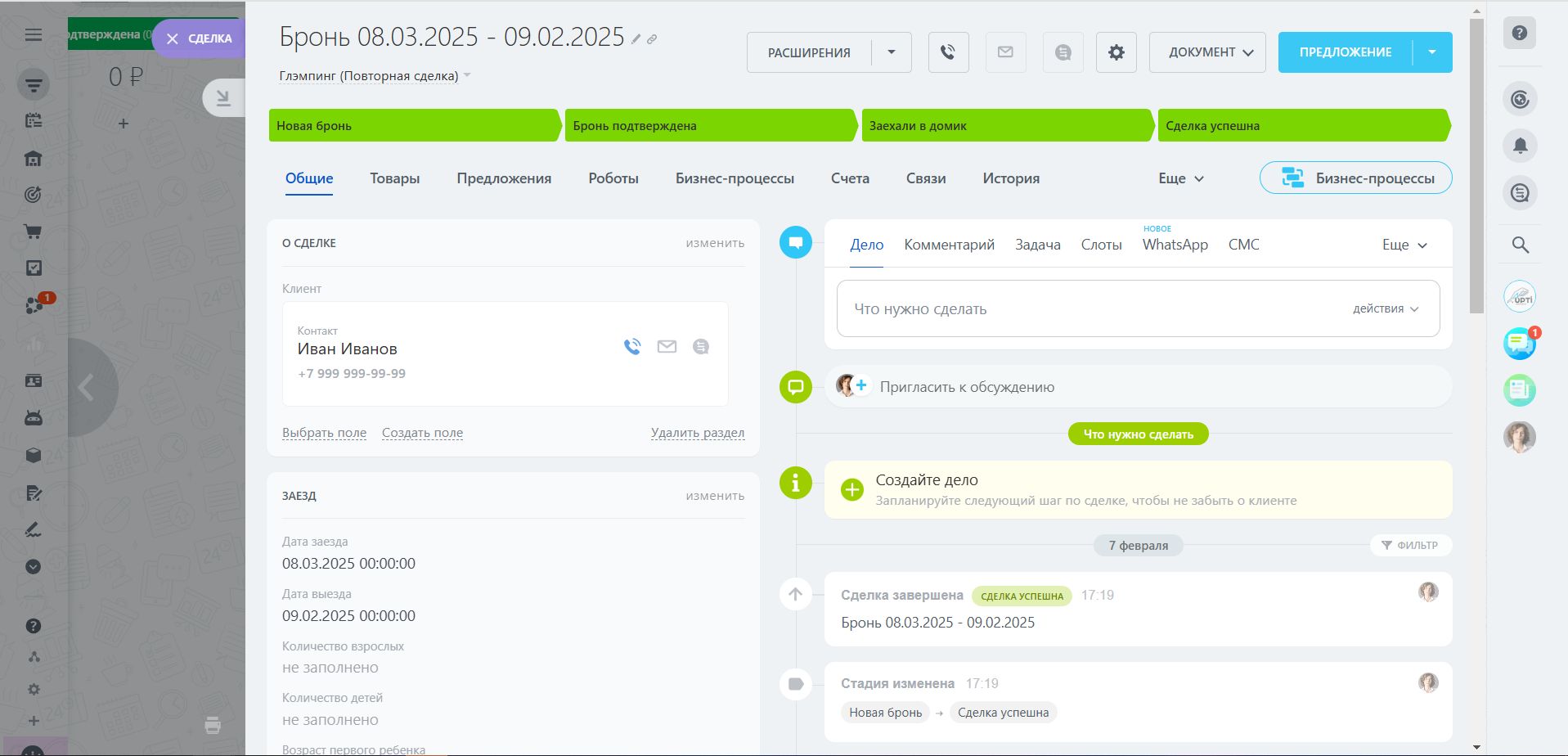Click the Что нужно сделать input field
The width and height of the screenshot is (1568, 756).
click(x=1063, y=309)
